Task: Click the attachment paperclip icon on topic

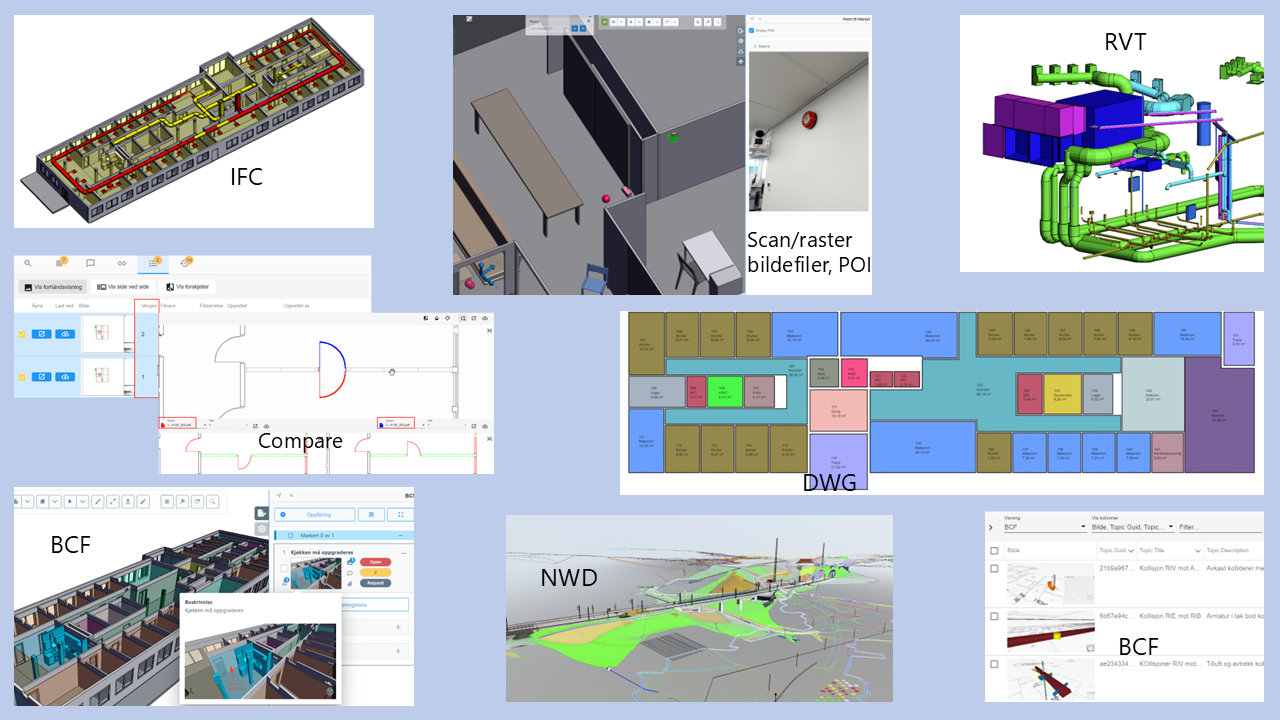Action: point(349,584)
